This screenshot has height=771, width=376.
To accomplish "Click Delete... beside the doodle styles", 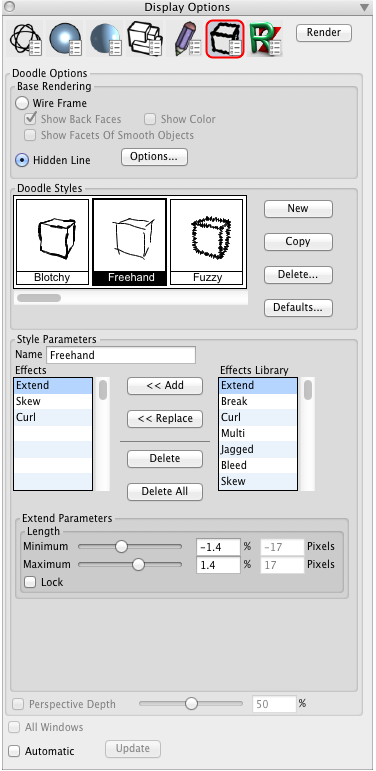I will click(298, 275).
